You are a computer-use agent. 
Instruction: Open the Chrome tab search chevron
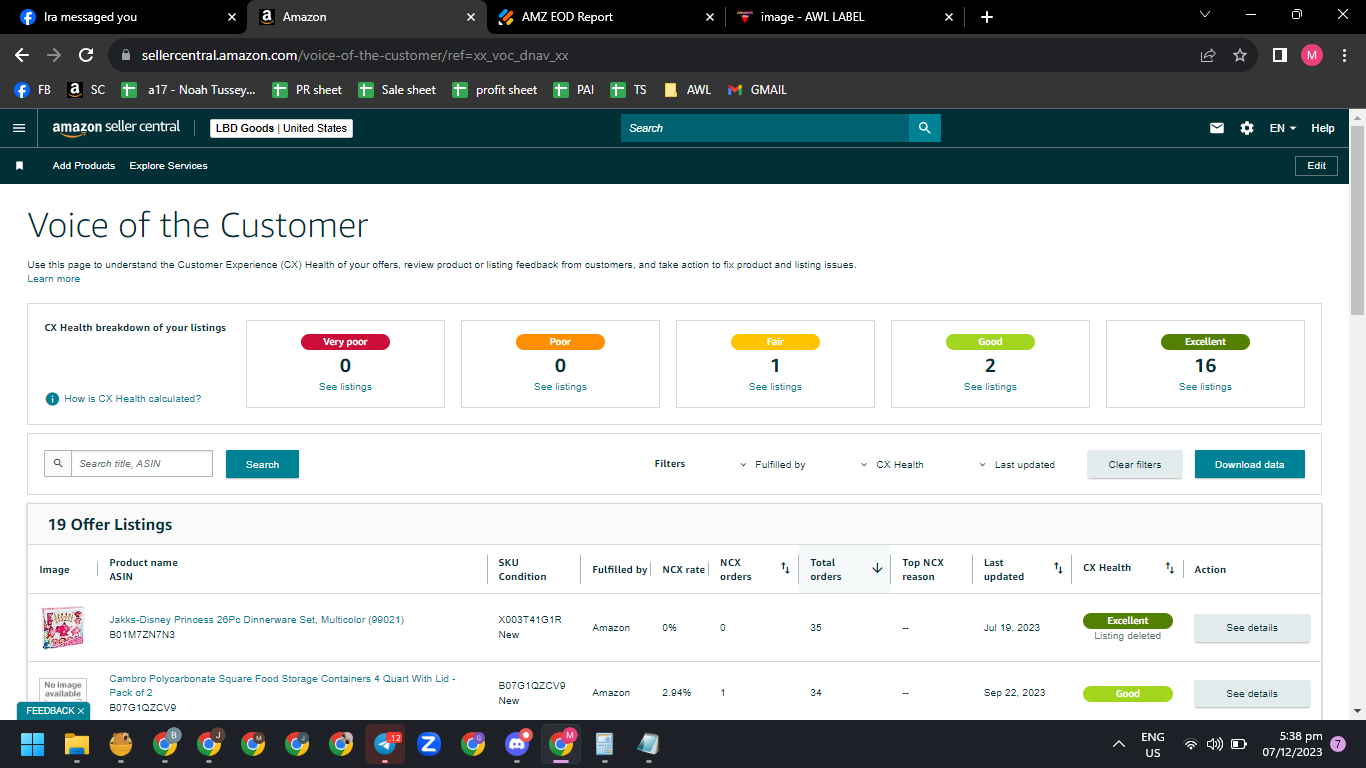[x=1205, y=15]
